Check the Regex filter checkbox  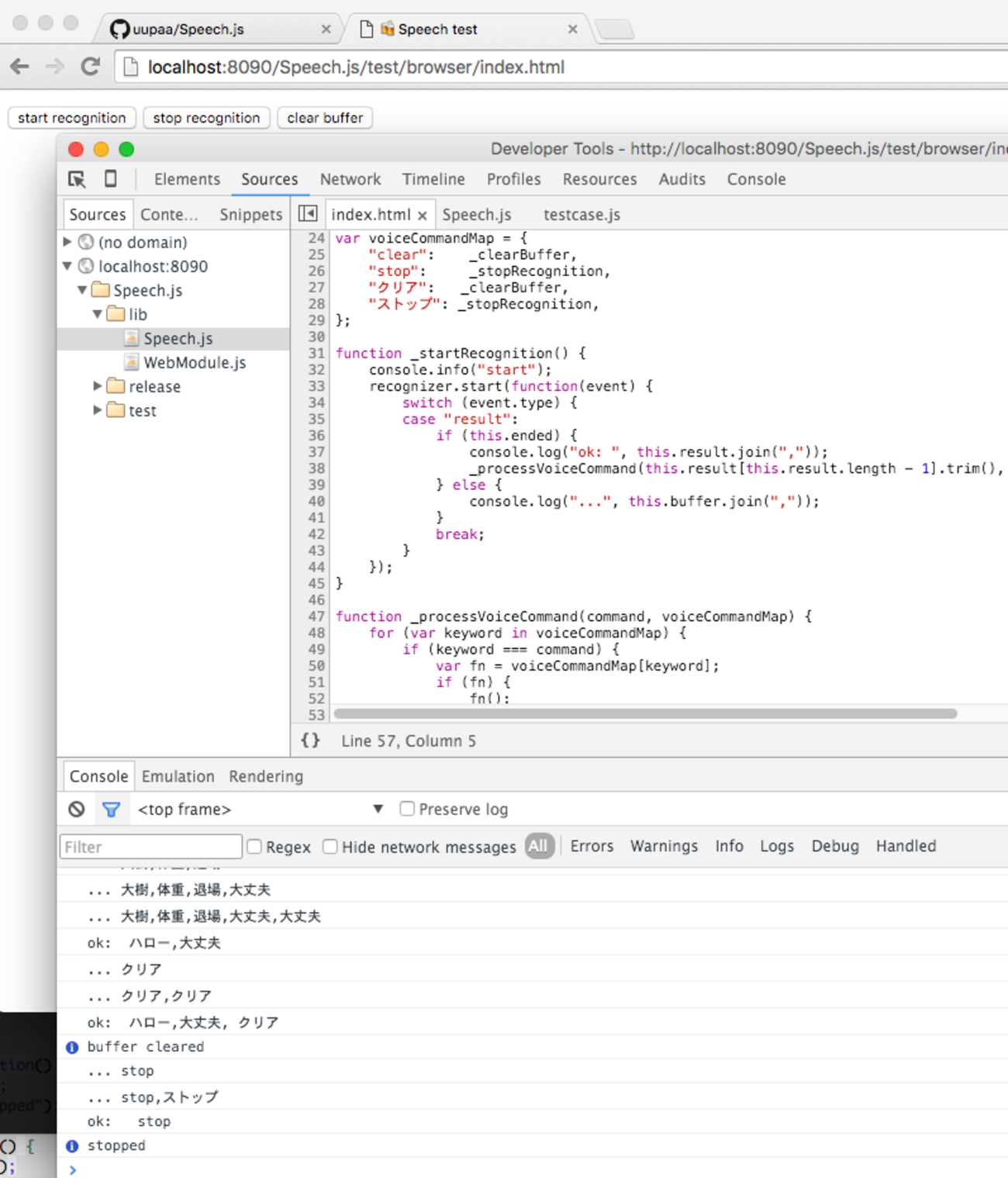coord(254,847)
